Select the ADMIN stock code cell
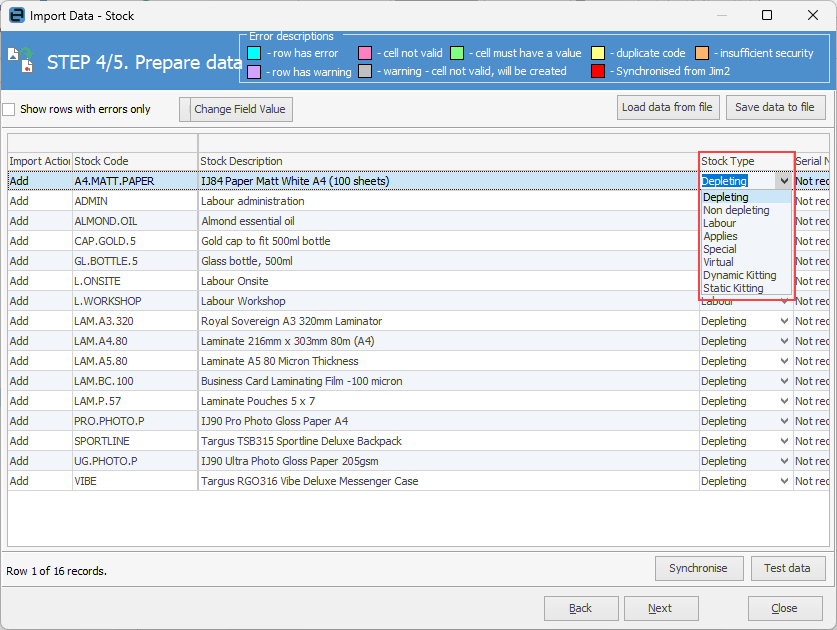Viewport: 837px width, 630px height. pyautogui.click(x=135, y=201)
